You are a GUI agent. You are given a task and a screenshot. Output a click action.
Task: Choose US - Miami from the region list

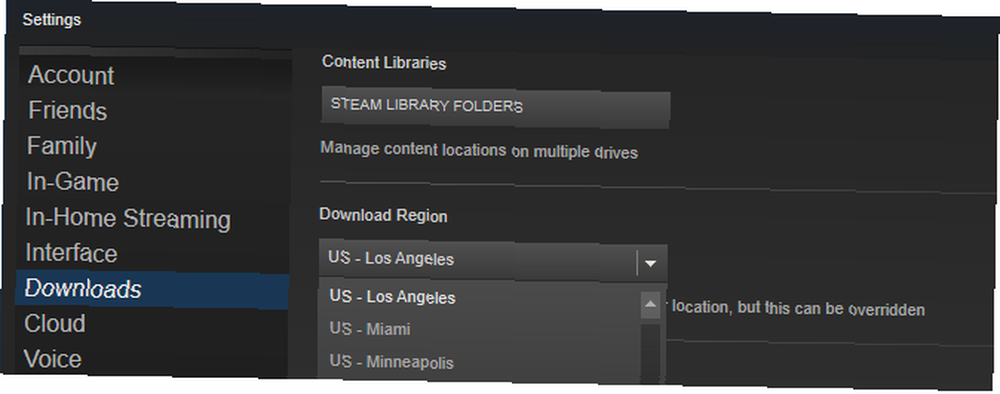point(480,330)
